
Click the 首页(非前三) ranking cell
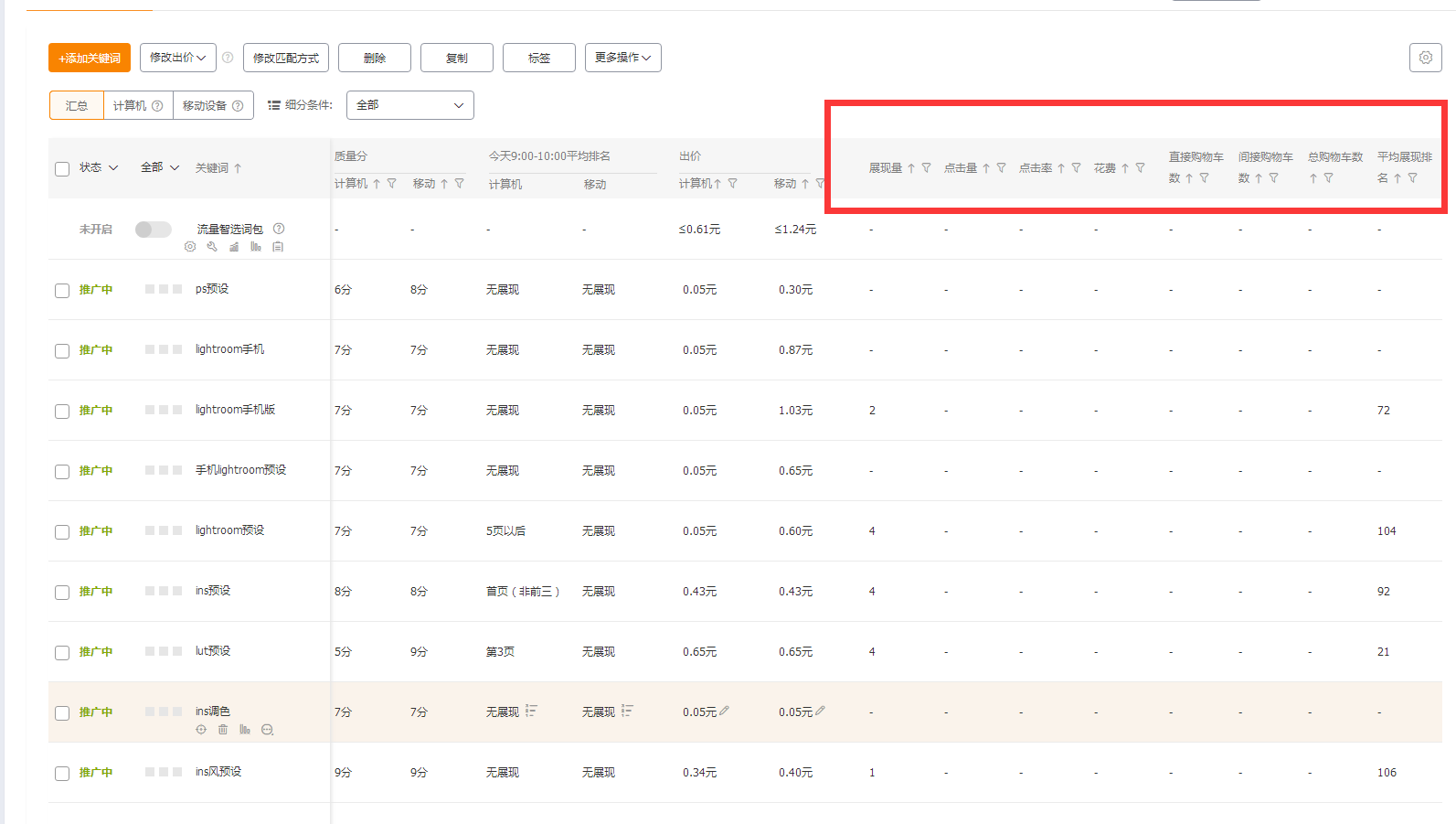523,592
